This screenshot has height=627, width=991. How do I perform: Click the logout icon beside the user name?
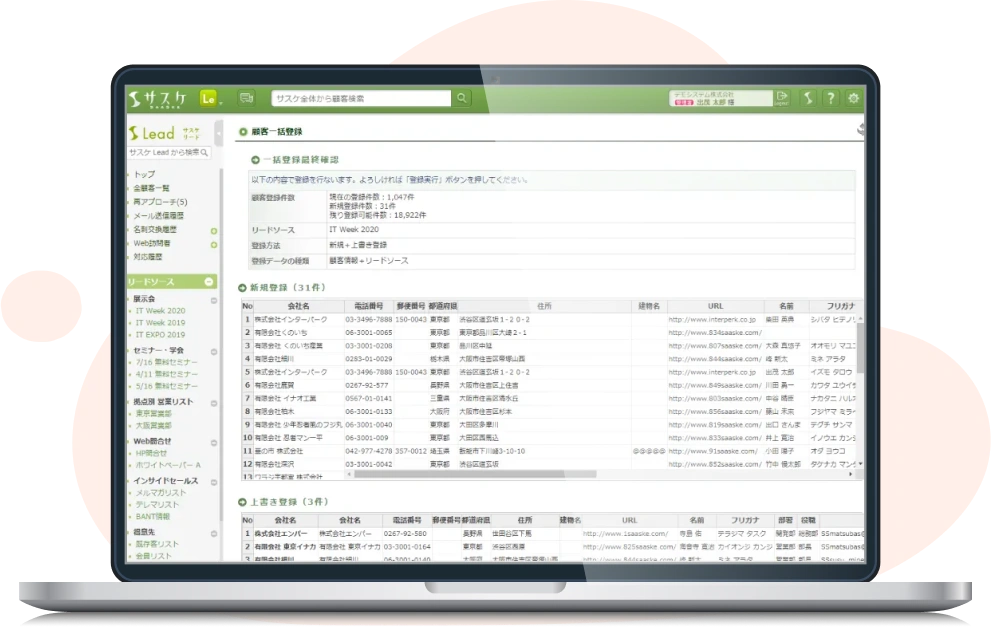point(782,98)
